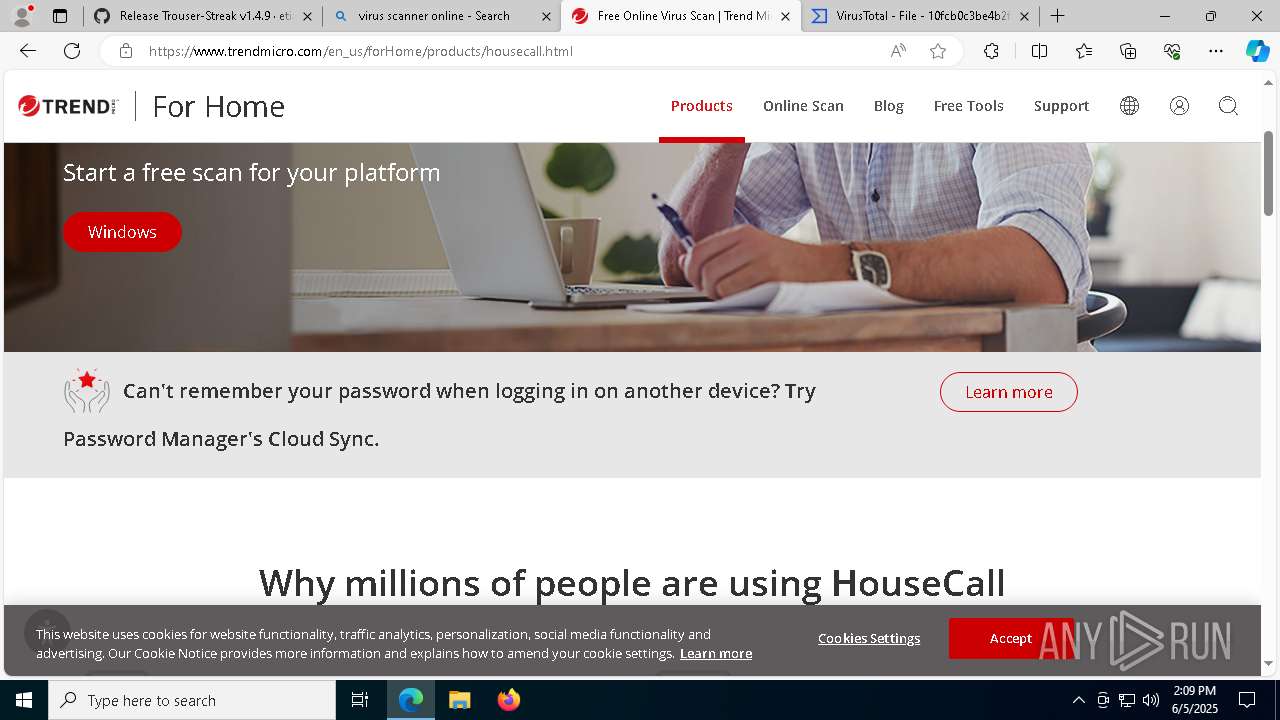Click Learn more about Password Manager
Screen dimensions: 1280x720
[1008, 392]
